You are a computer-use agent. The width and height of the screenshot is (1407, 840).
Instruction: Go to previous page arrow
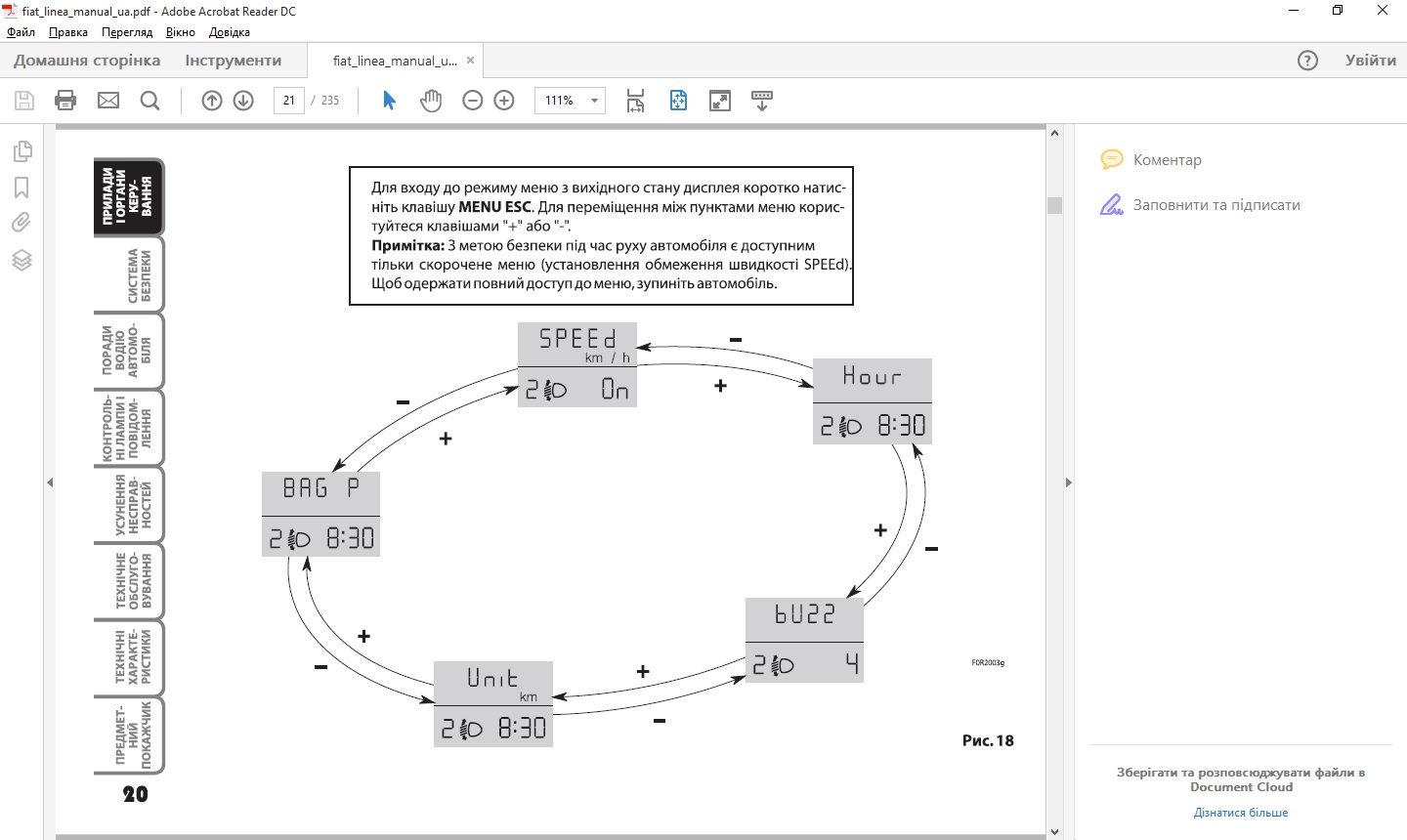coord(212,101)
